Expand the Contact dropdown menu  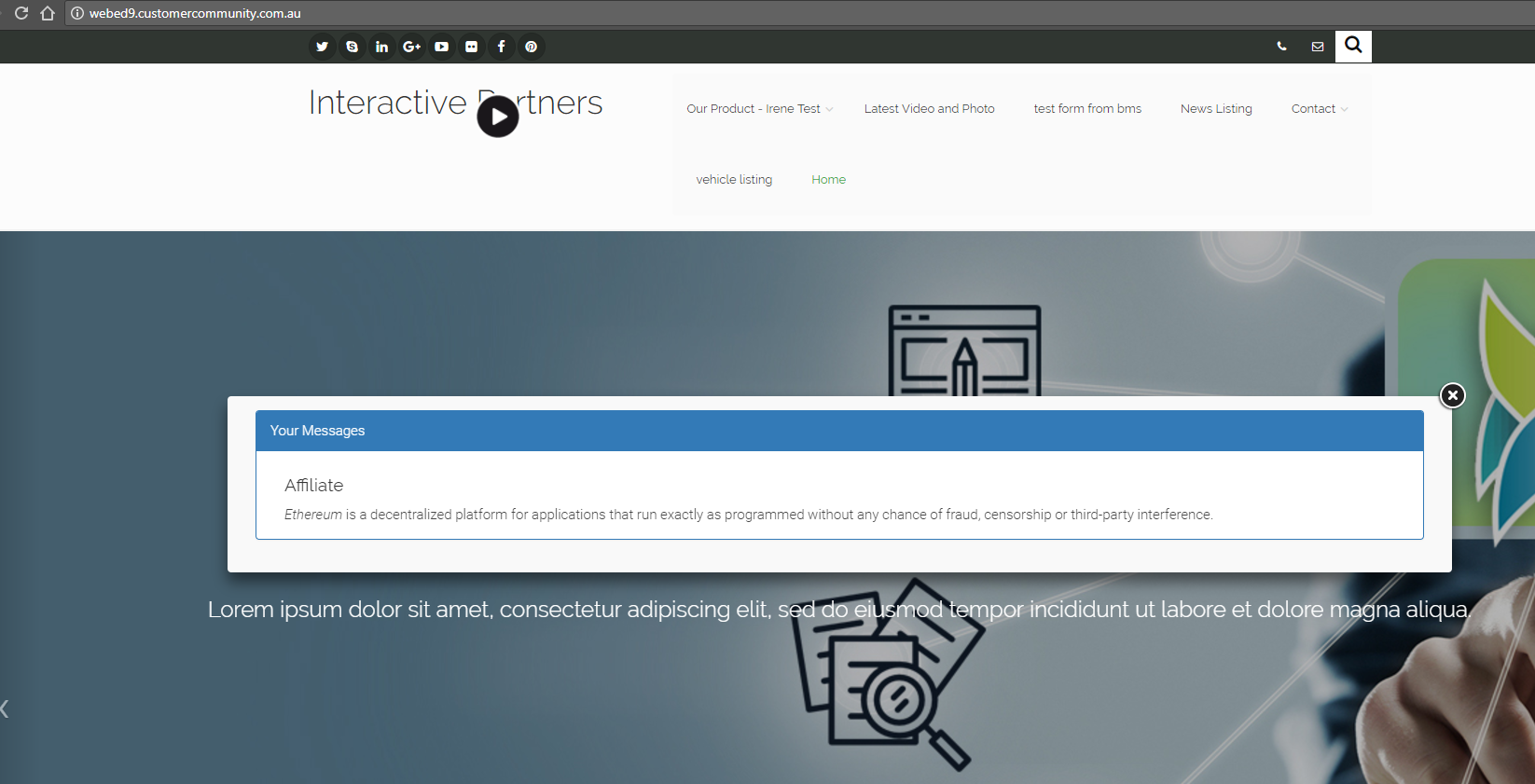1319,109
